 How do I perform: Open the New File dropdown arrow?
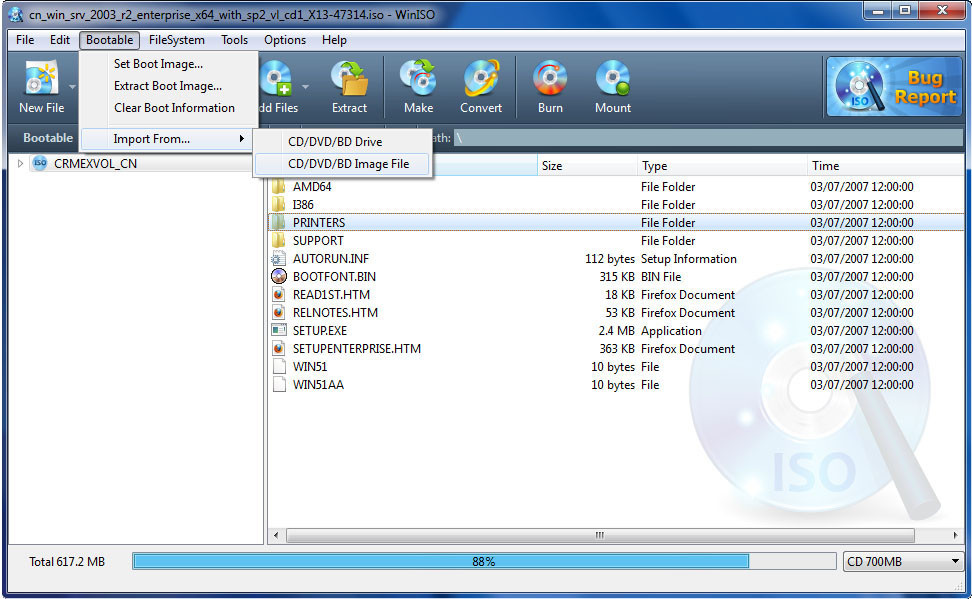tap(72, 87)
